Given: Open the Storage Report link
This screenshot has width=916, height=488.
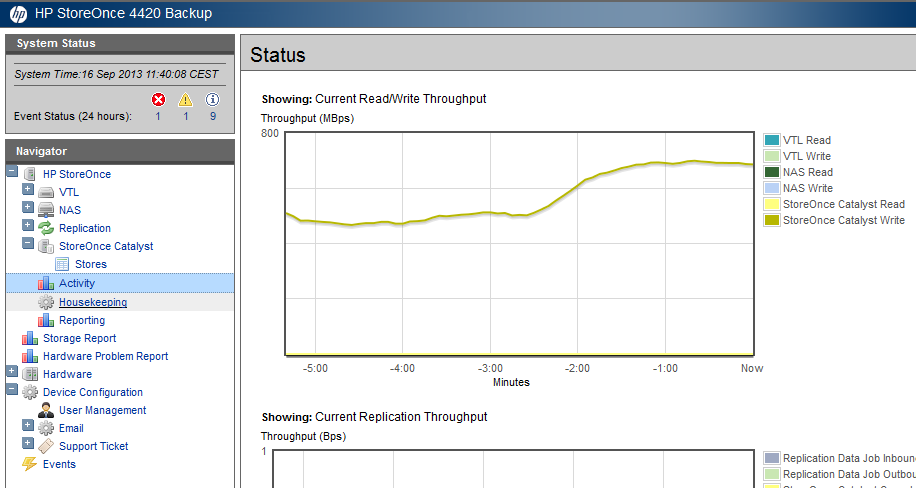Looking at the screenshot, I should tap(79, 338).
